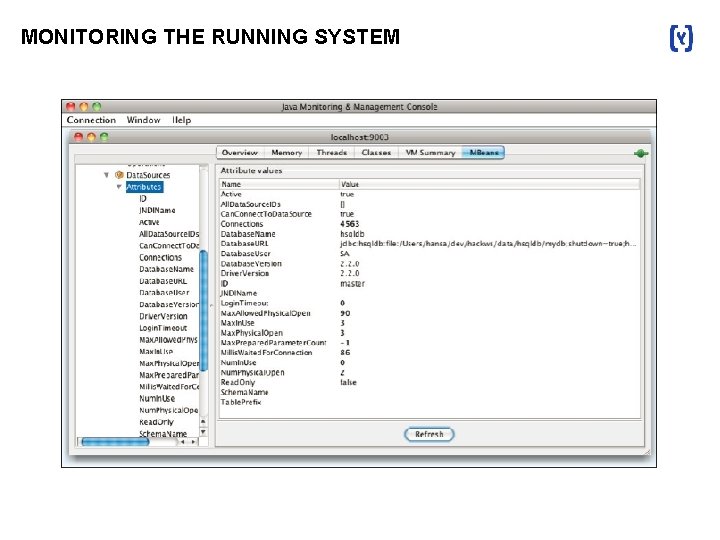Click the NumPhysicalOpen row name in table
The height and width of the screenshot is (540, 720).
click(x=252, y=372)
